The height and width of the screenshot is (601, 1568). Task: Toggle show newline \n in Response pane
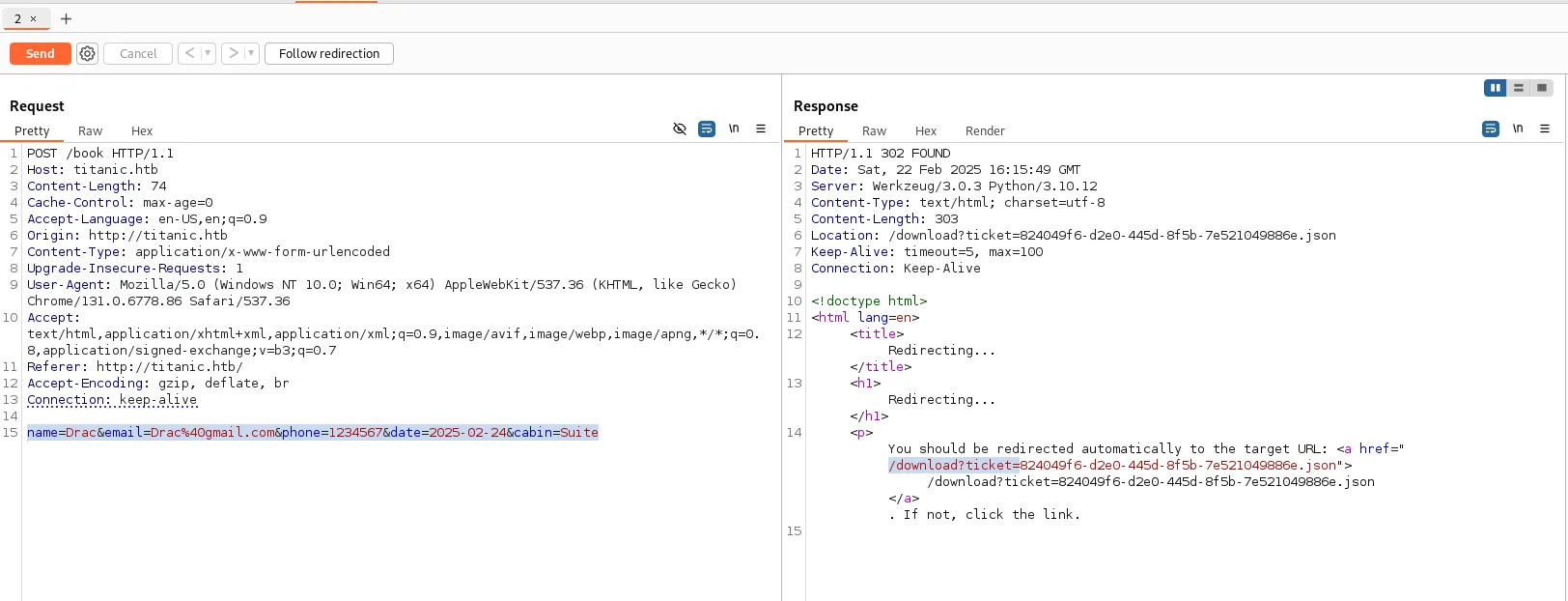coord(1518,129)
